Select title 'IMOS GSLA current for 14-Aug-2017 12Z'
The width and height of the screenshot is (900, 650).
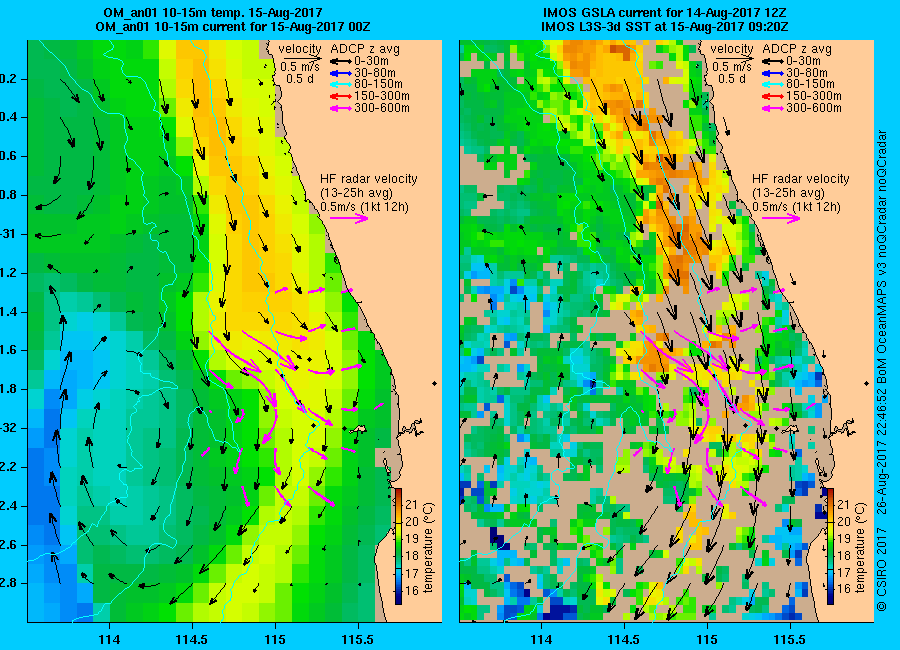pos(665,13)
